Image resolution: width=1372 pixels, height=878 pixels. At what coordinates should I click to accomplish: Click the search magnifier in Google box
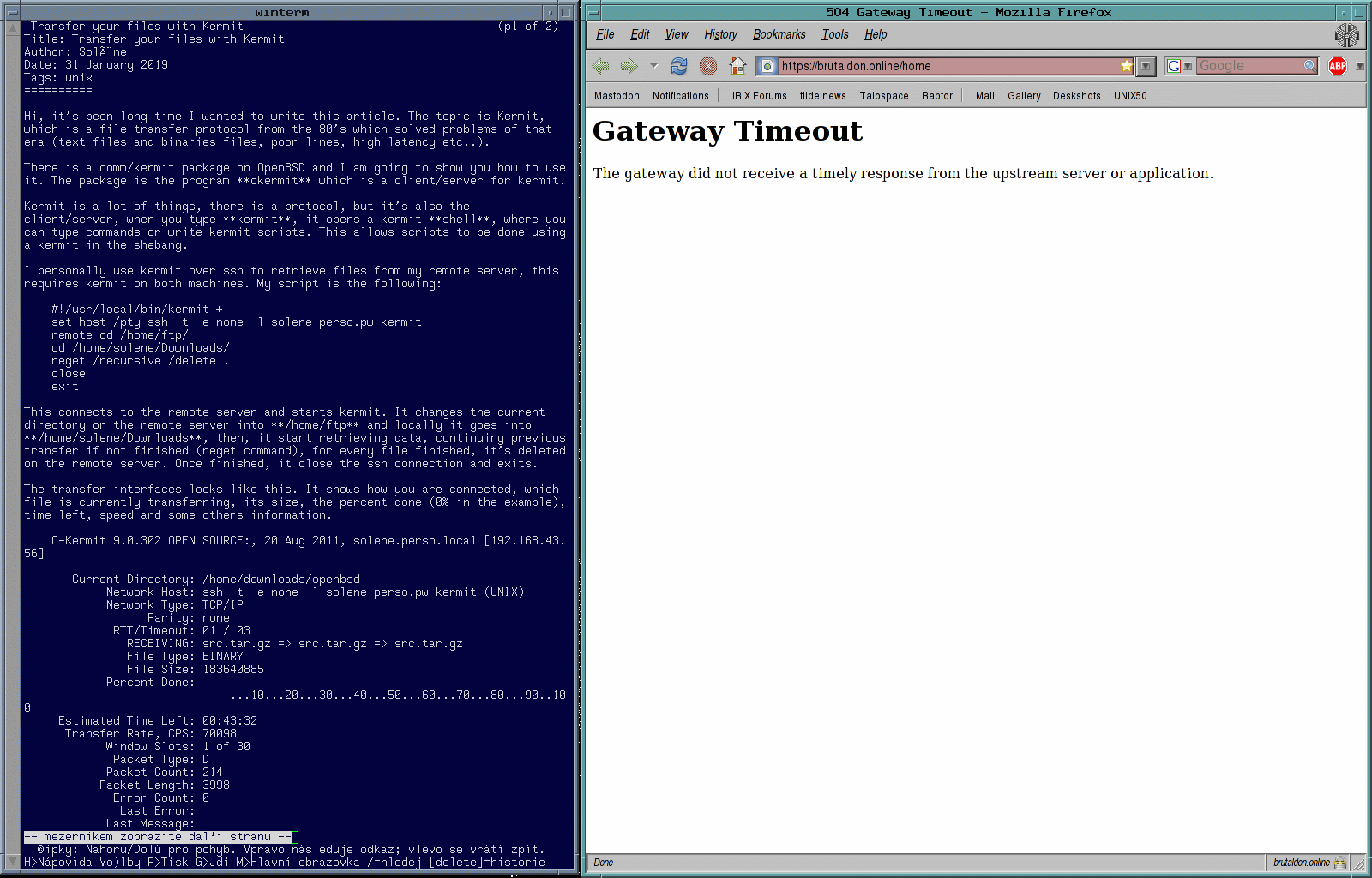pyautogui.click(x=1309, y=66)
